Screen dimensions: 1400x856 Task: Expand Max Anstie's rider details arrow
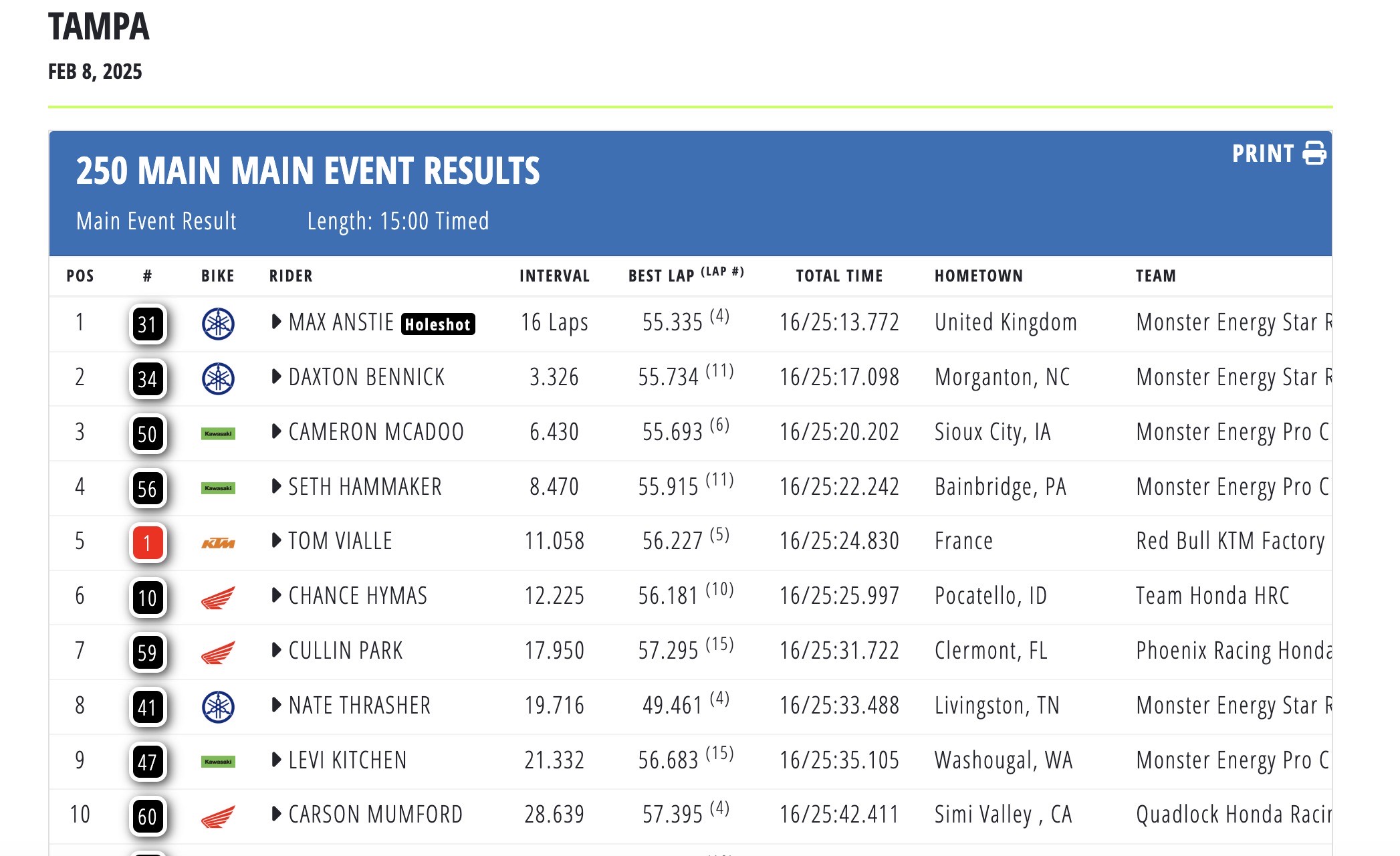(276, 322)
